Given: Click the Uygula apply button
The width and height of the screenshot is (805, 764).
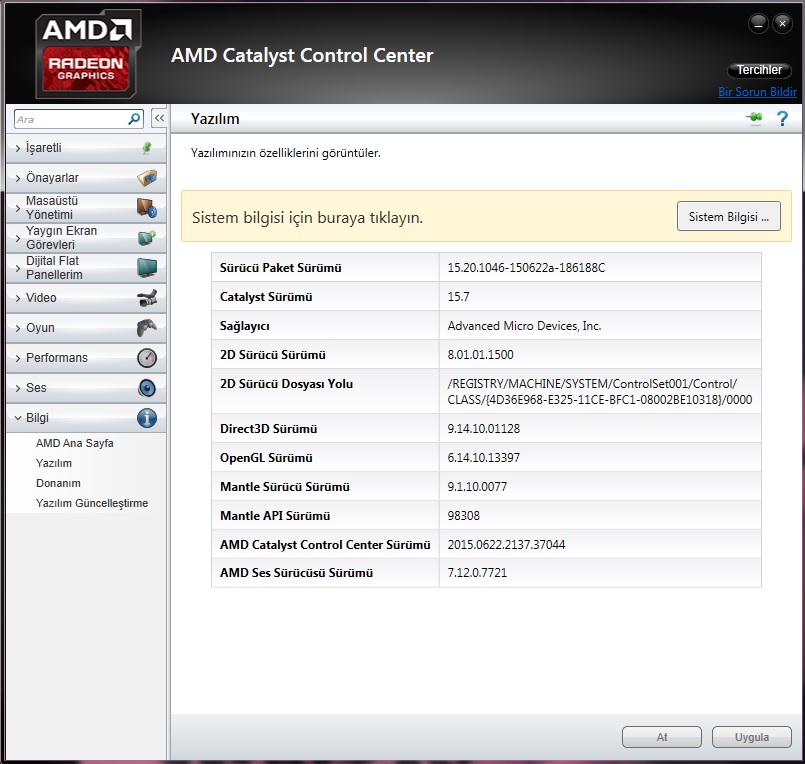Looking at the screenshot, I should [x=752, y=737].
